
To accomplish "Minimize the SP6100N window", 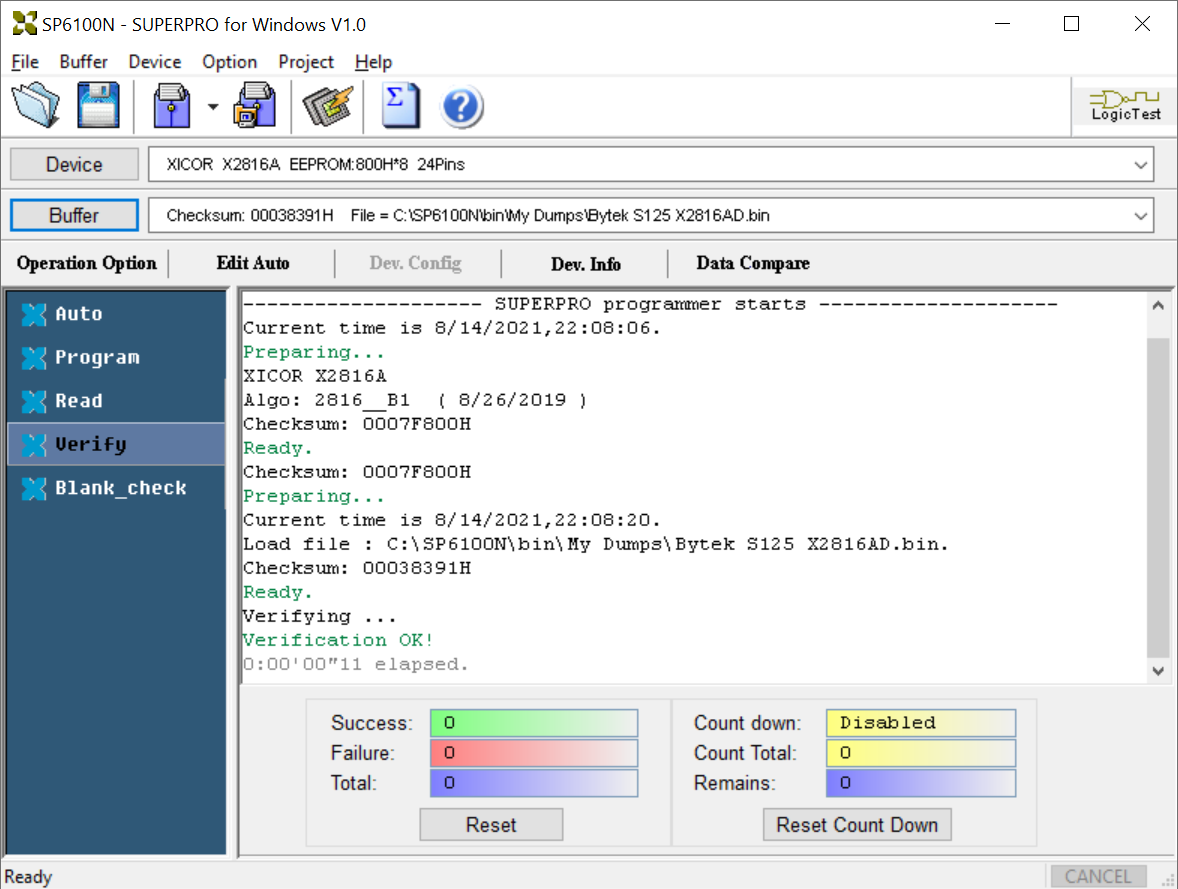I will point(1002,24).
